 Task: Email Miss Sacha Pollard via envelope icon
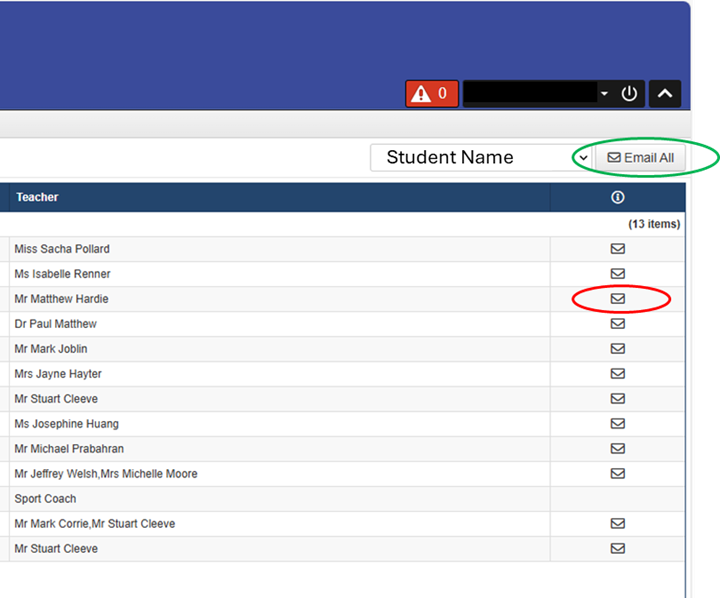pyautogui.click(x=618, y=249)
